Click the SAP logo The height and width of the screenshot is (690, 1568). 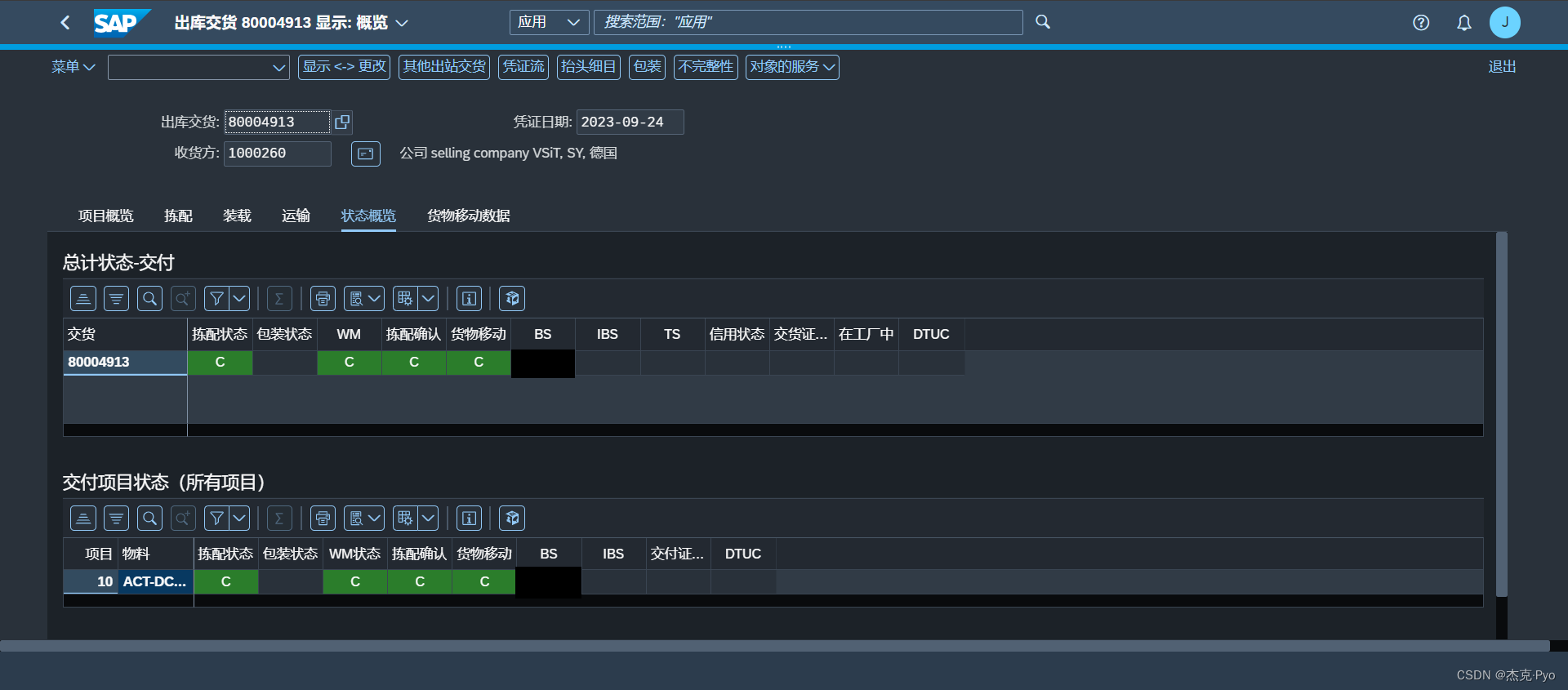click(x=122, y=23)
